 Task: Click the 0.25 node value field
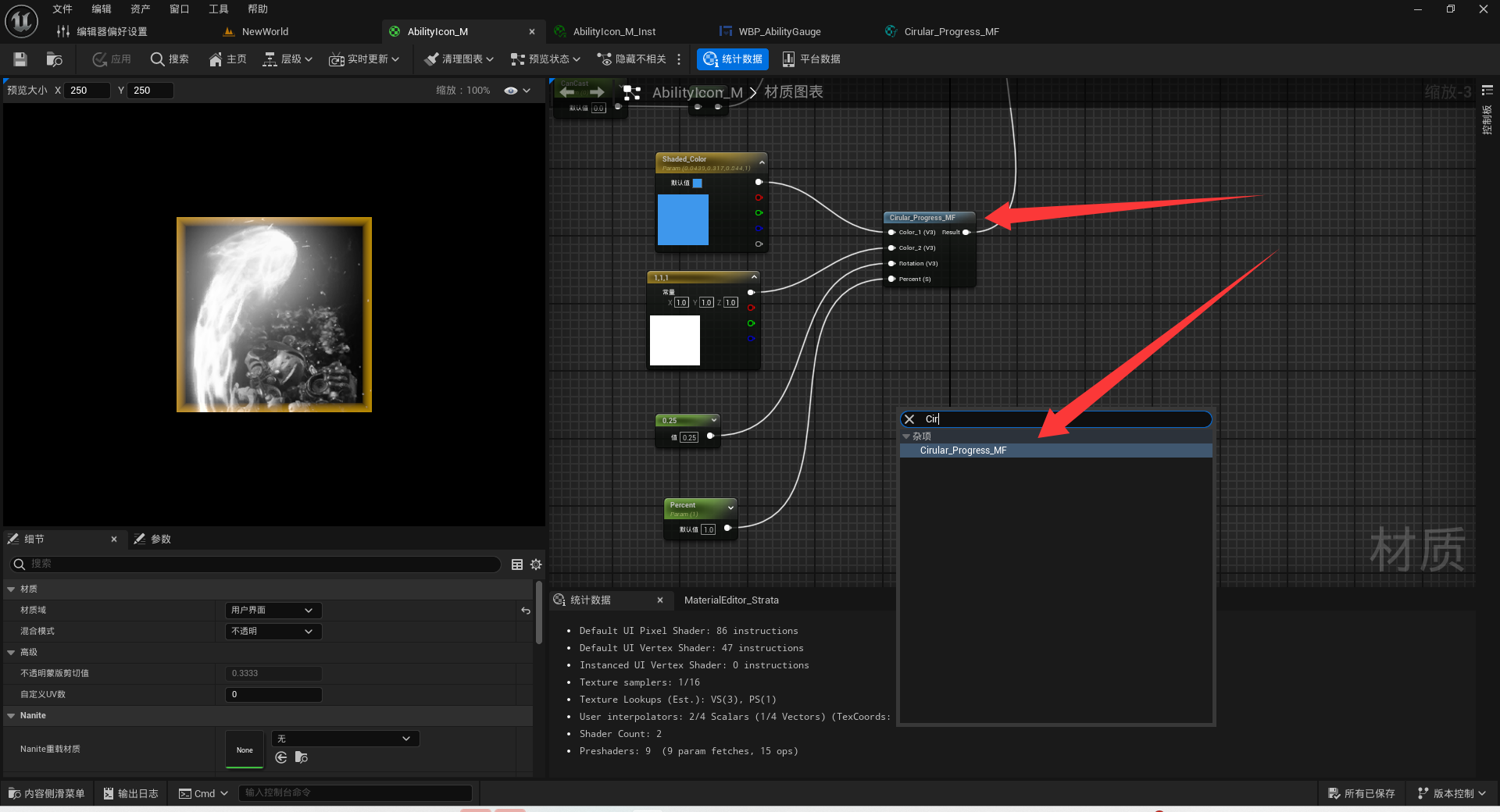coord(688,437)
